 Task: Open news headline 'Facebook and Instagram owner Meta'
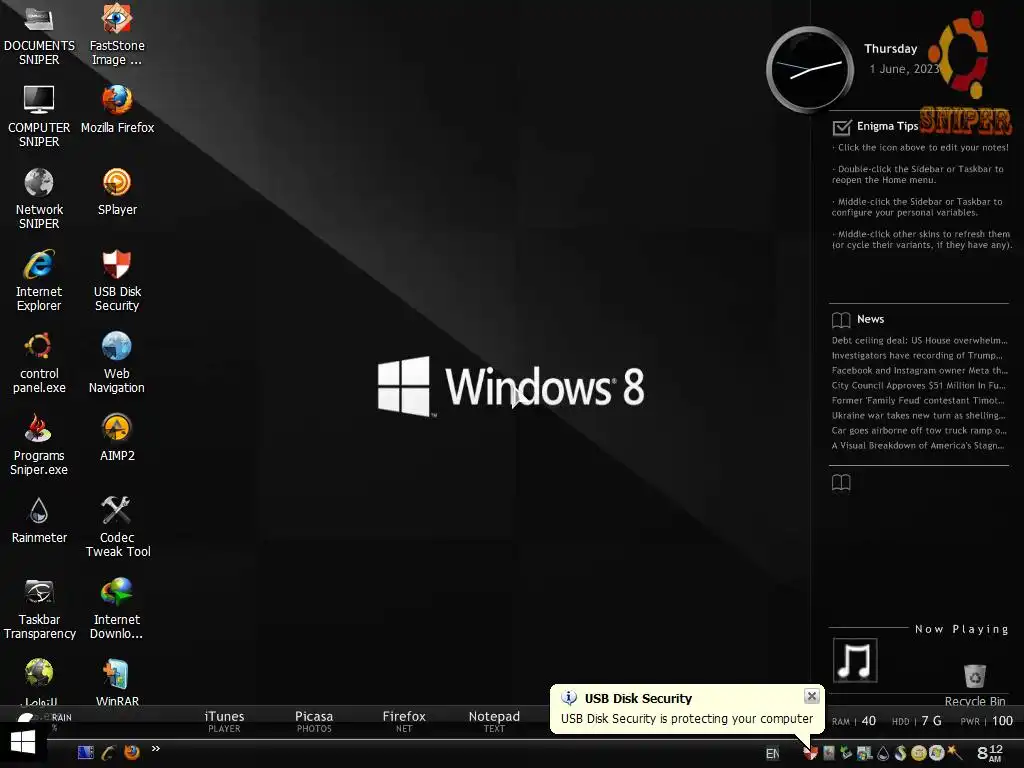click(x=920, y=370)
